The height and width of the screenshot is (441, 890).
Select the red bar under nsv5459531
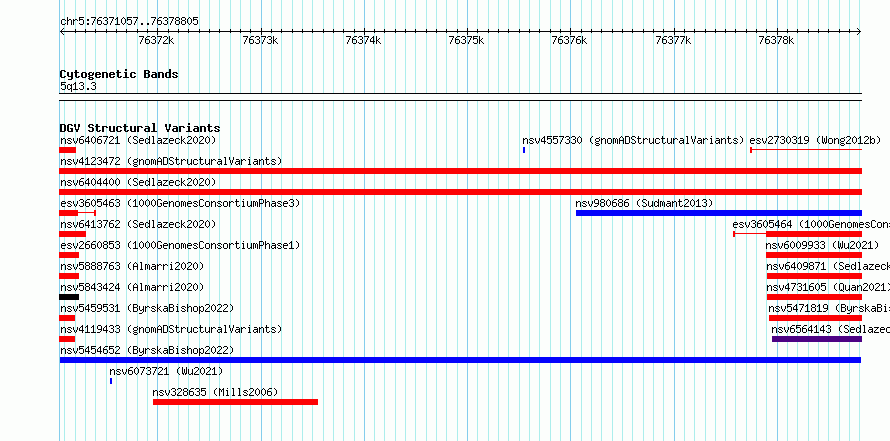click(x=67, y=318)
